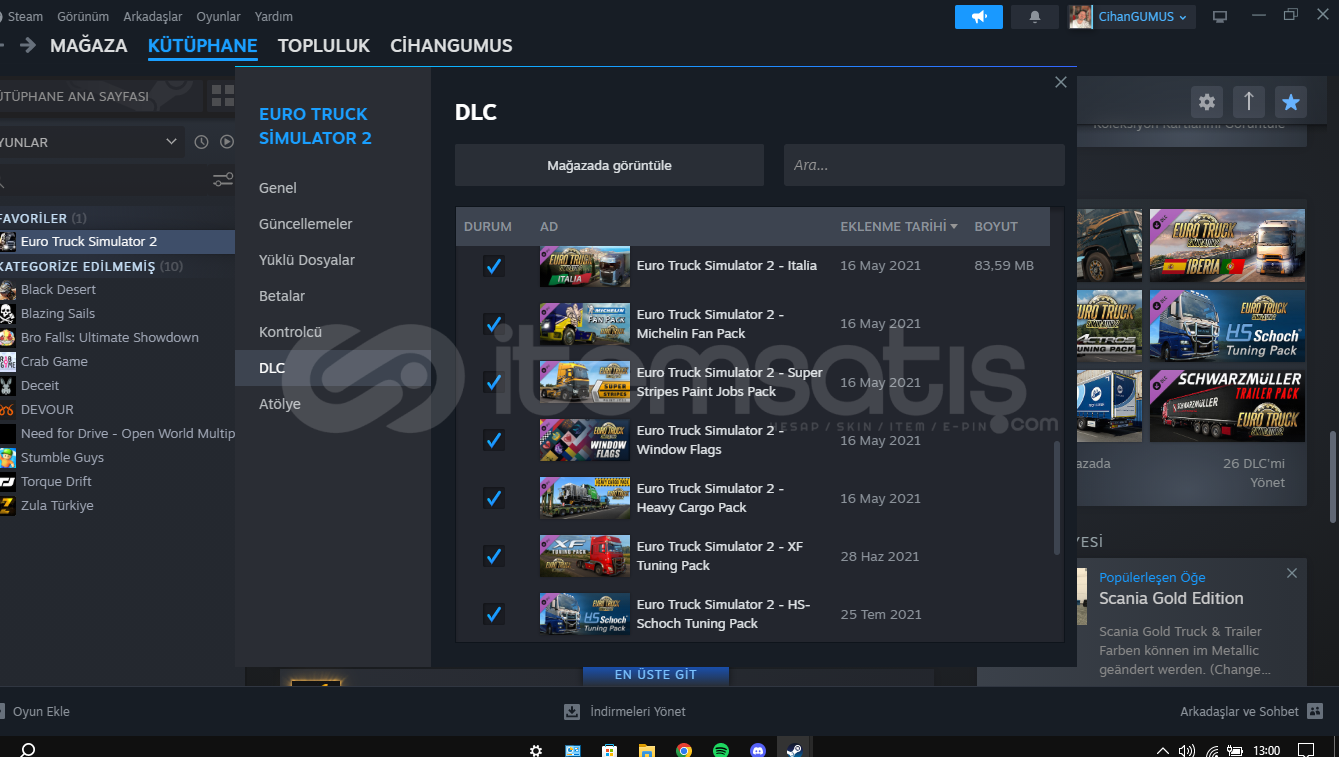The height and width of the screenshot is (757, 1339).
Task: Open the Oyunlar menu
Action: coord(218,17)
